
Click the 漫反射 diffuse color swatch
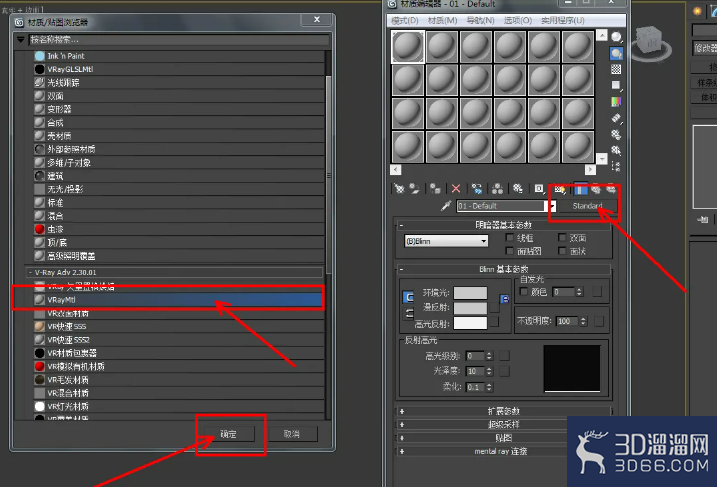pos(471,308)
